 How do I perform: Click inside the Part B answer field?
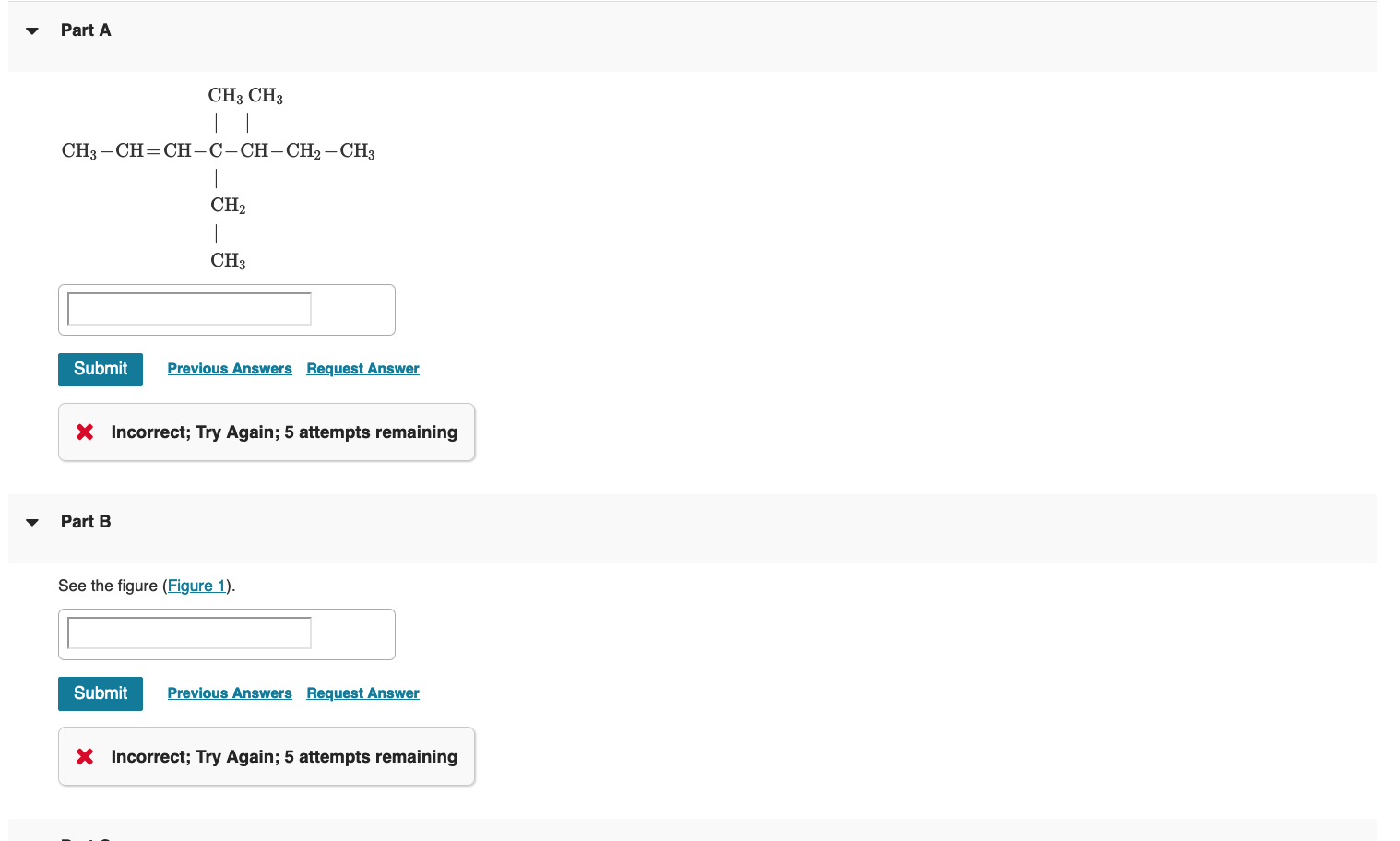(x=188, y=633)
